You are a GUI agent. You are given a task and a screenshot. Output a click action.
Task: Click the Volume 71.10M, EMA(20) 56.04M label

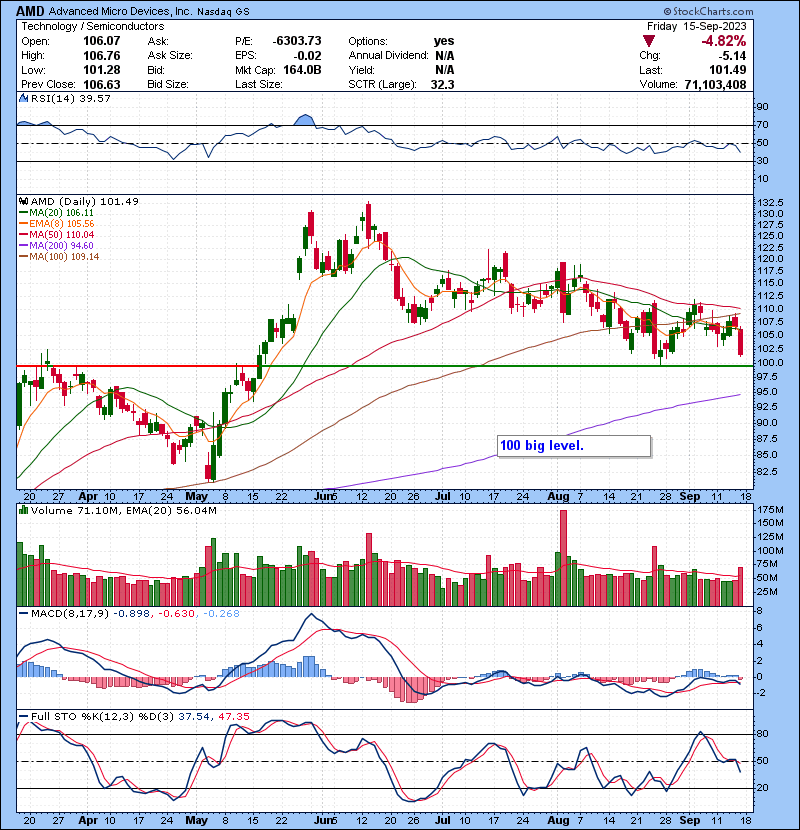point(123,510)
